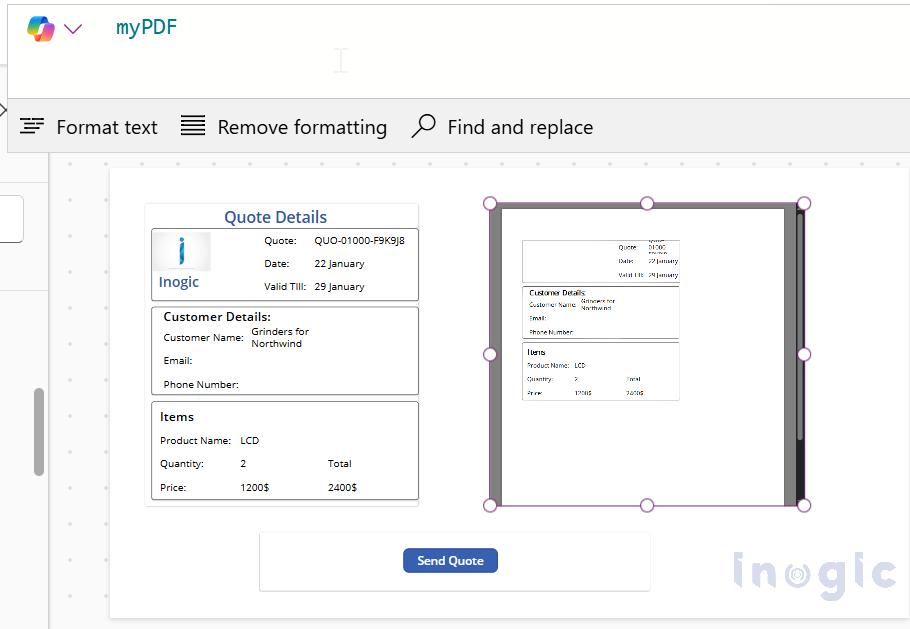
Task: Choose Format text from the toolbar
Action: [107, 126]
